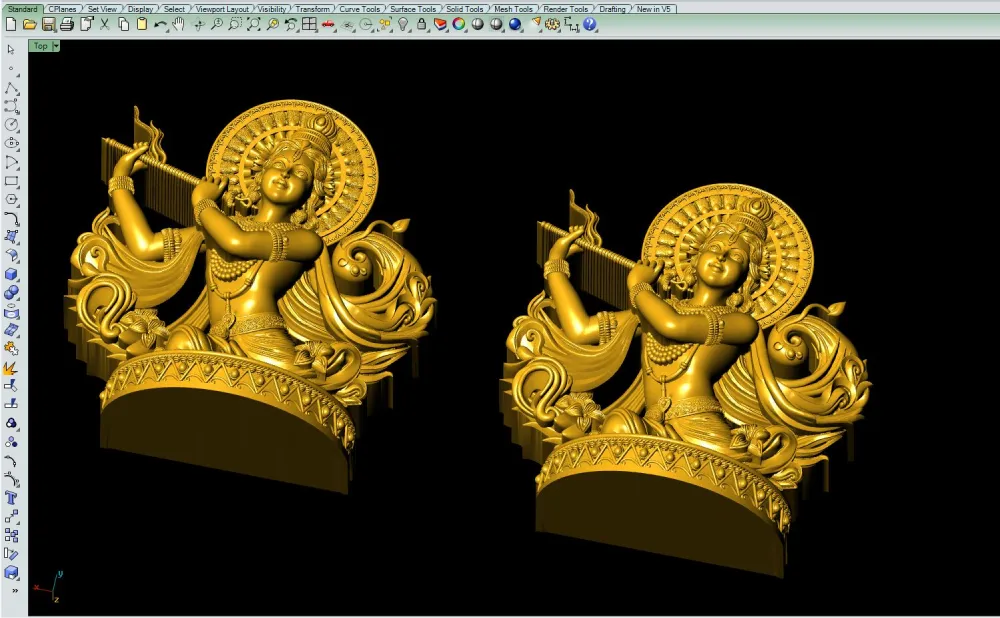Click the Cut scissors icon
The width and height of the screenshot is (1000, 618).
105,24
